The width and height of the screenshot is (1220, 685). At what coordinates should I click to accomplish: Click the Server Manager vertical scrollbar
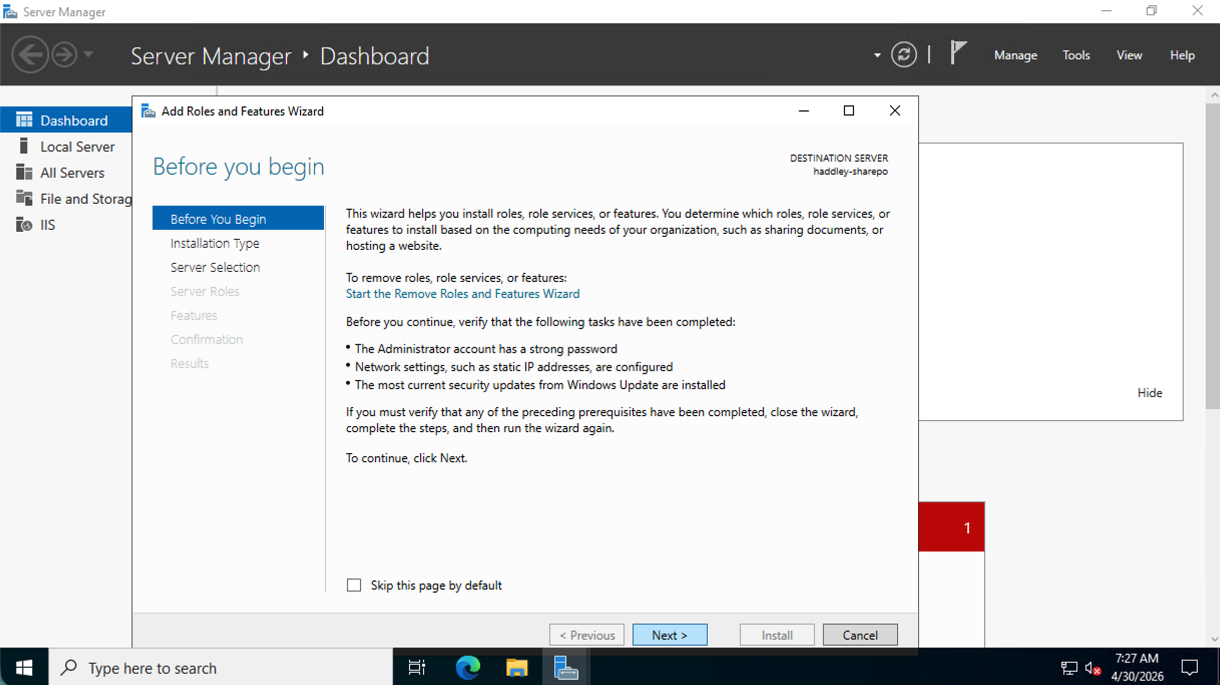click(x=1213, y=255)
